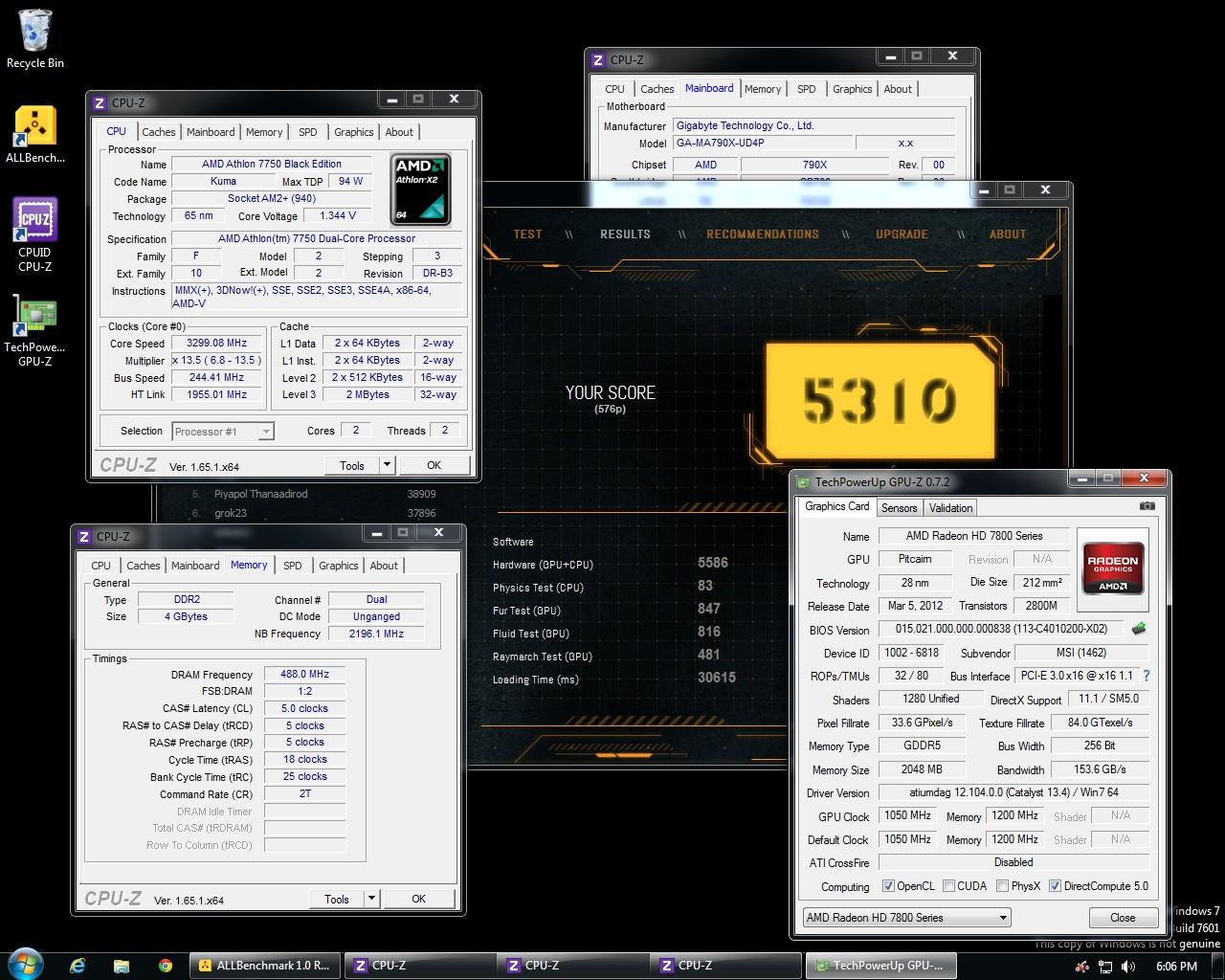Viewport: 1225px width, 980px height.
Task: Open TEST section in ALLBenchmark
Action: coord(527,234)
